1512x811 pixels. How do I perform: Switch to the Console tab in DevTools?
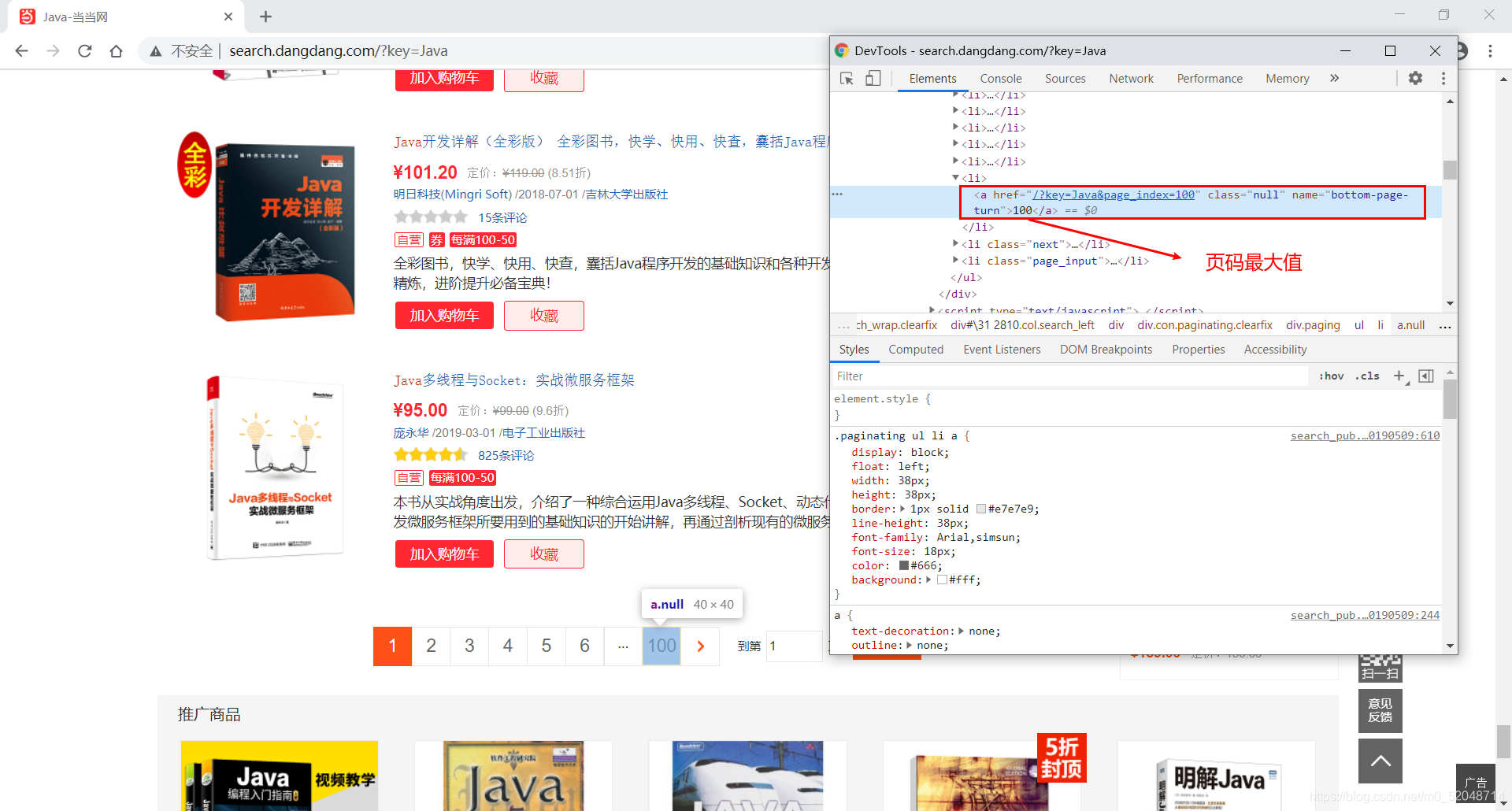pos(1000,78)
